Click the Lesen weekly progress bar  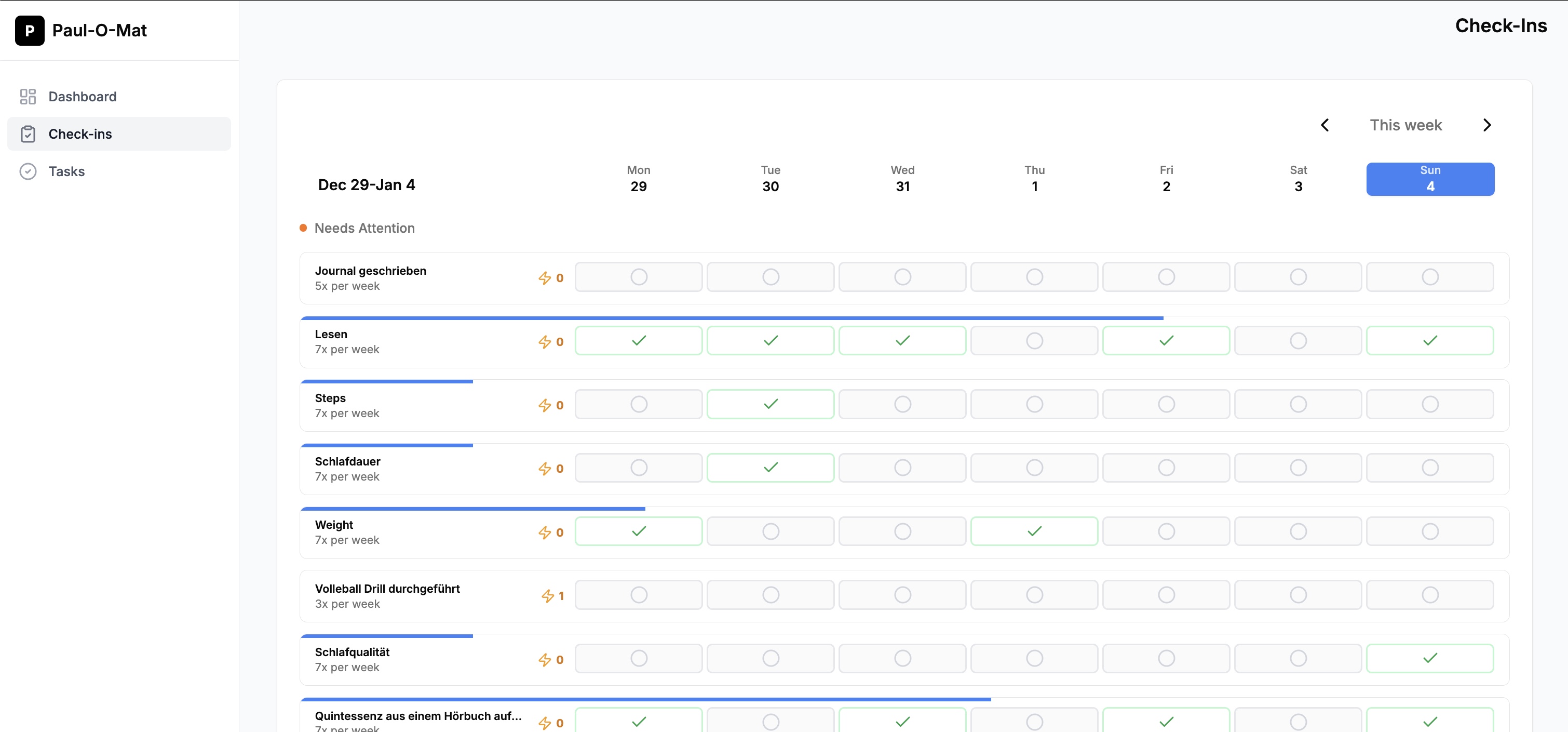(x=731, y=318)
